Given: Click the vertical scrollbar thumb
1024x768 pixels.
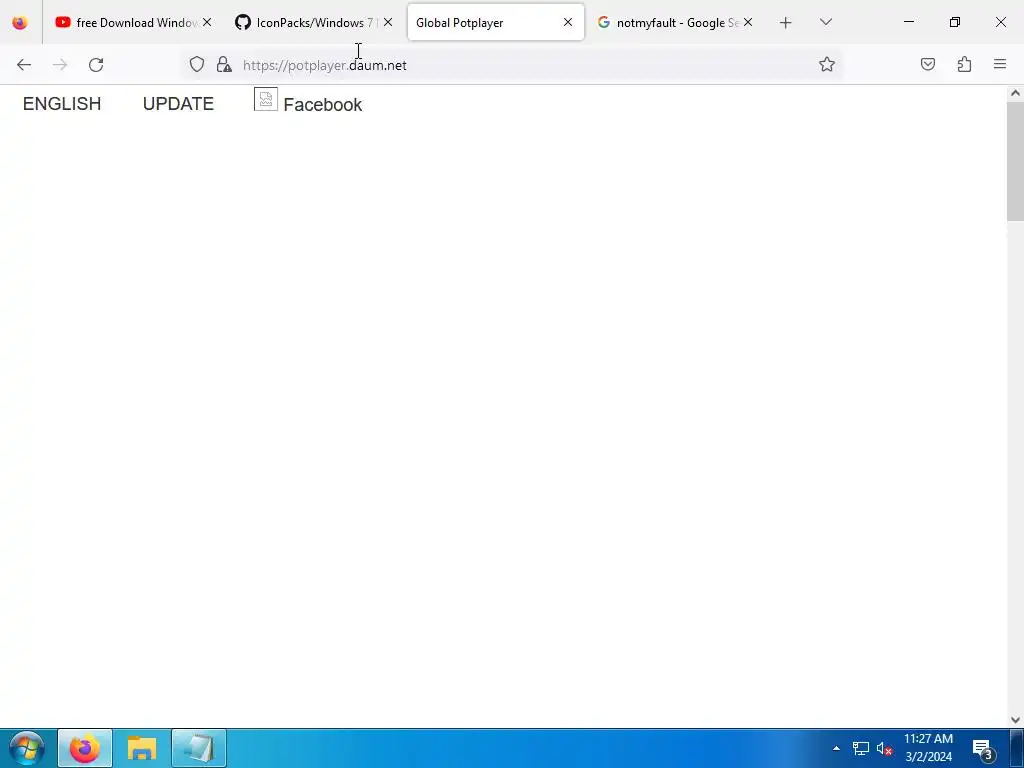Looking at the screenshot, I should [1015, 161].
